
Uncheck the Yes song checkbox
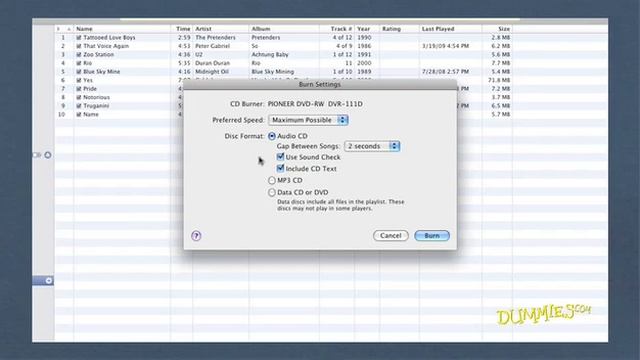click(79, 80)
